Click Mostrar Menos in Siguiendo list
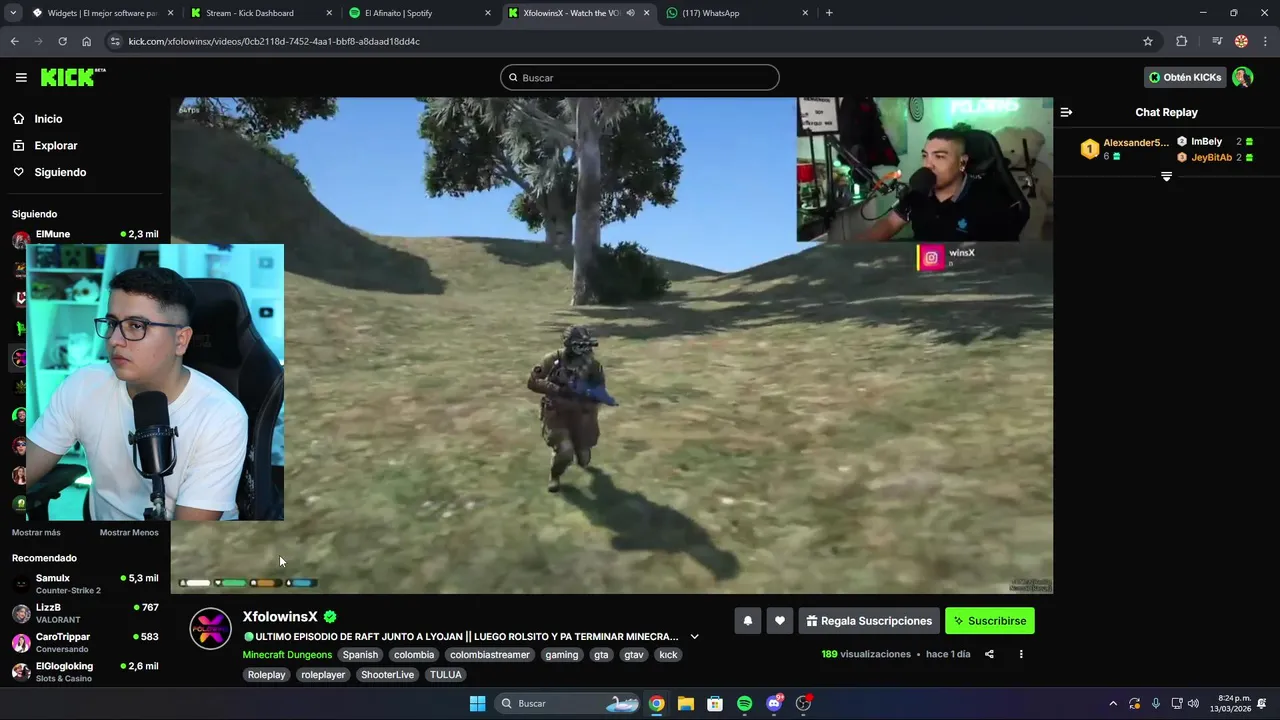The width and height of the screenshot is (1280, 720). coord(129,532)
